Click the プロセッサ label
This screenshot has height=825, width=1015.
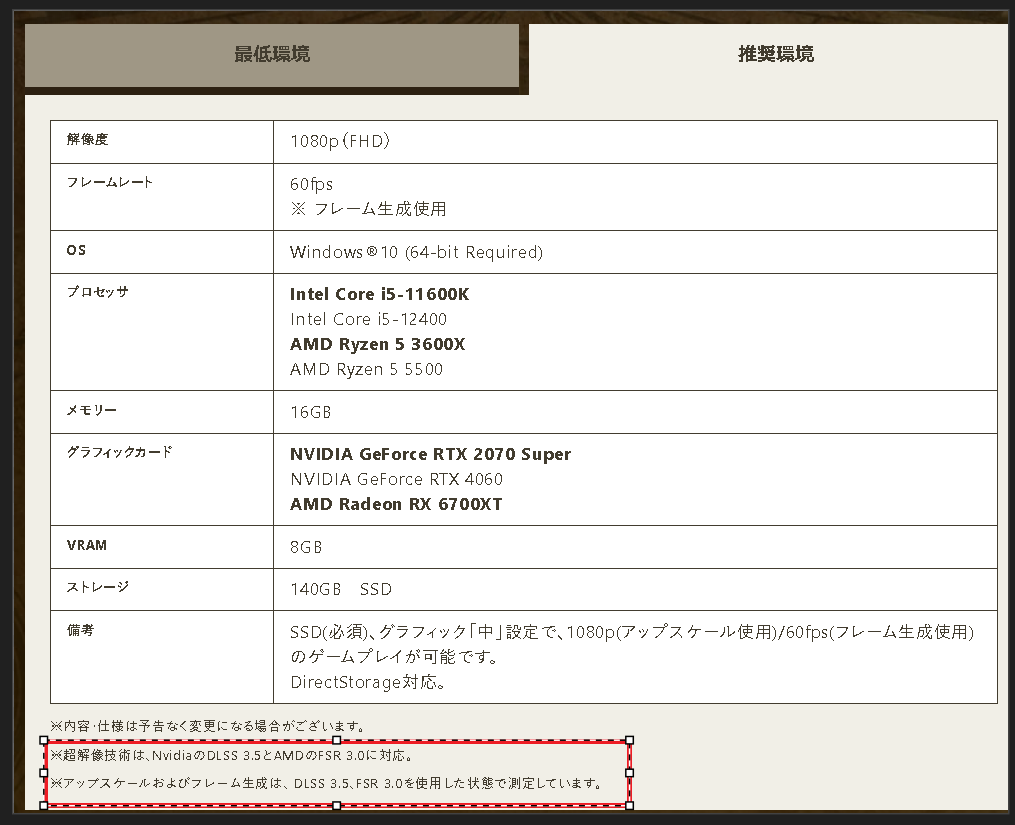pos(97,292)
